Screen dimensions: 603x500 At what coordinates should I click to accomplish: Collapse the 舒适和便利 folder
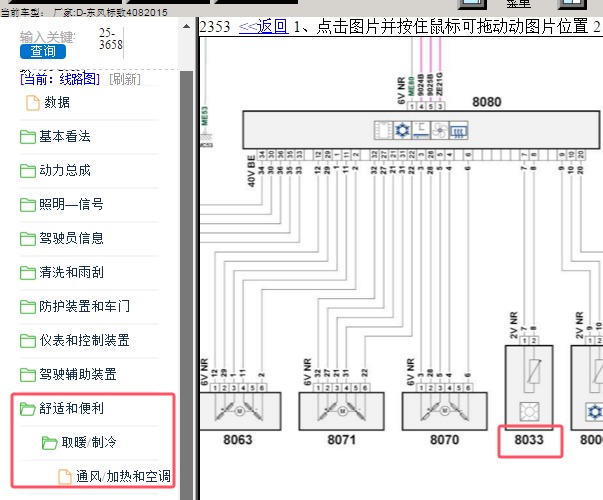tap(71, 408)
